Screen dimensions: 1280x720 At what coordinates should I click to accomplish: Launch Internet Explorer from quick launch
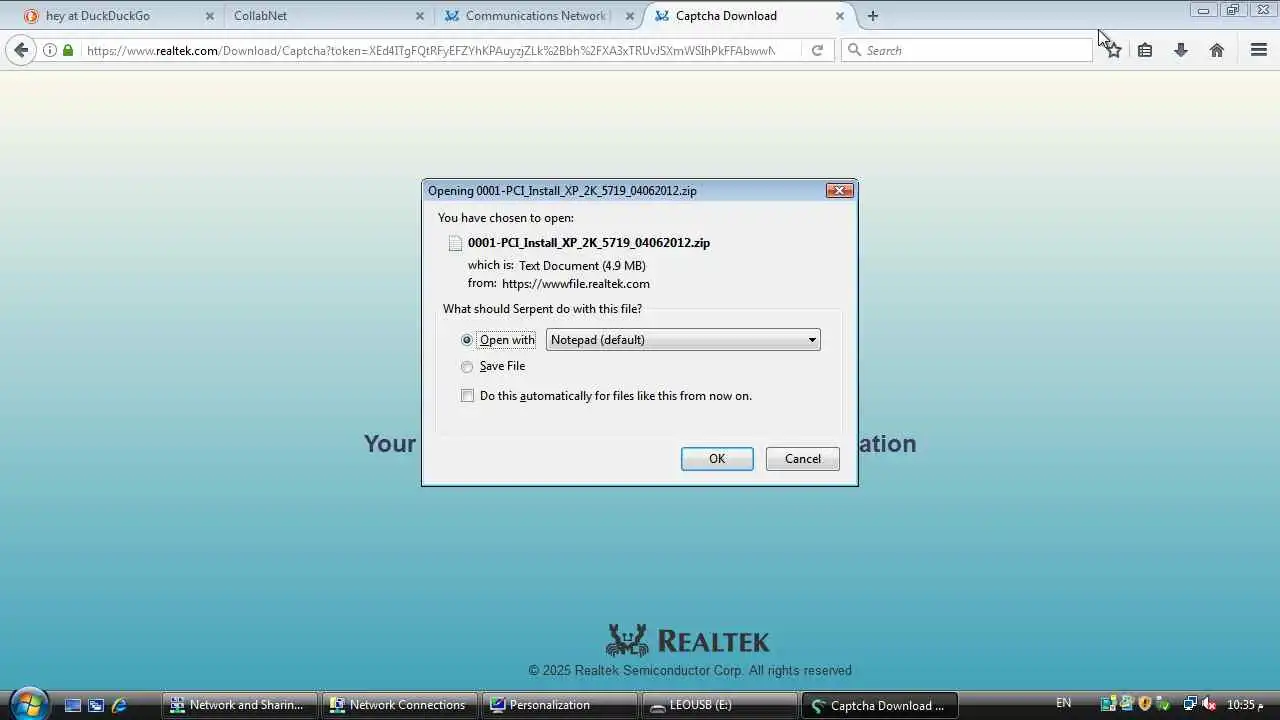[119, 705]
